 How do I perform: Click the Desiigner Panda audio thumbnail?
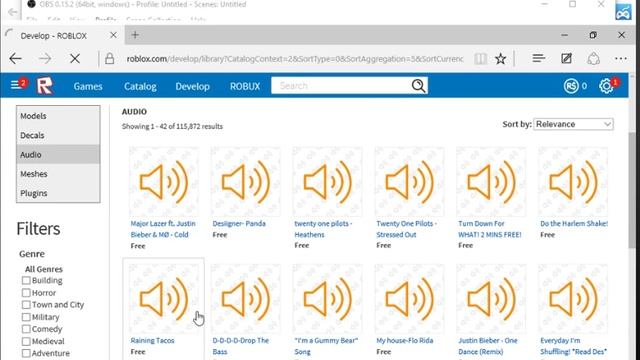point(246,182)
